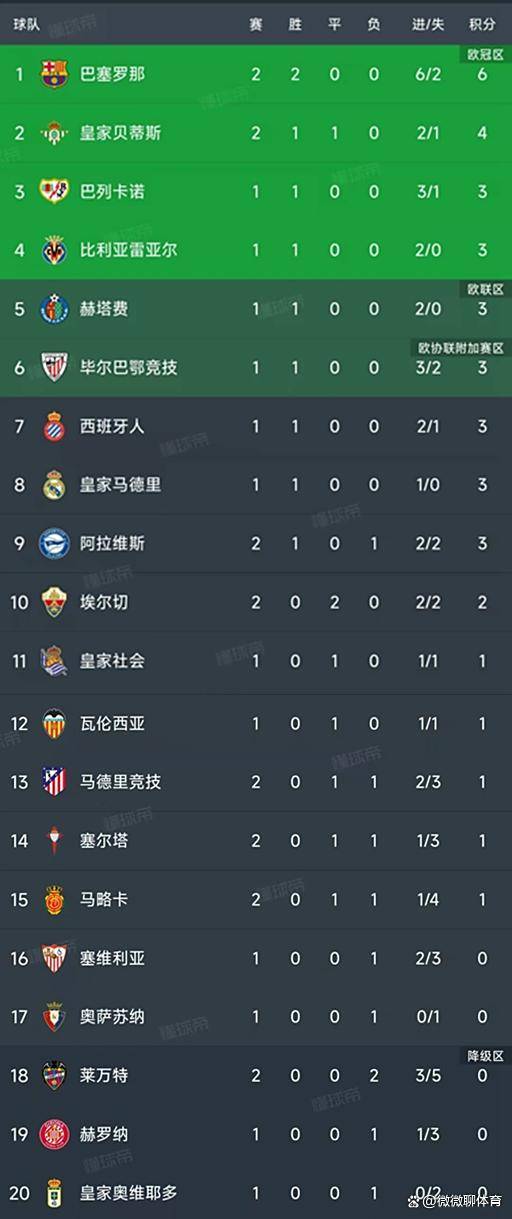Open the Getafe team badge
512x1219 pixels.
(54, 309)
